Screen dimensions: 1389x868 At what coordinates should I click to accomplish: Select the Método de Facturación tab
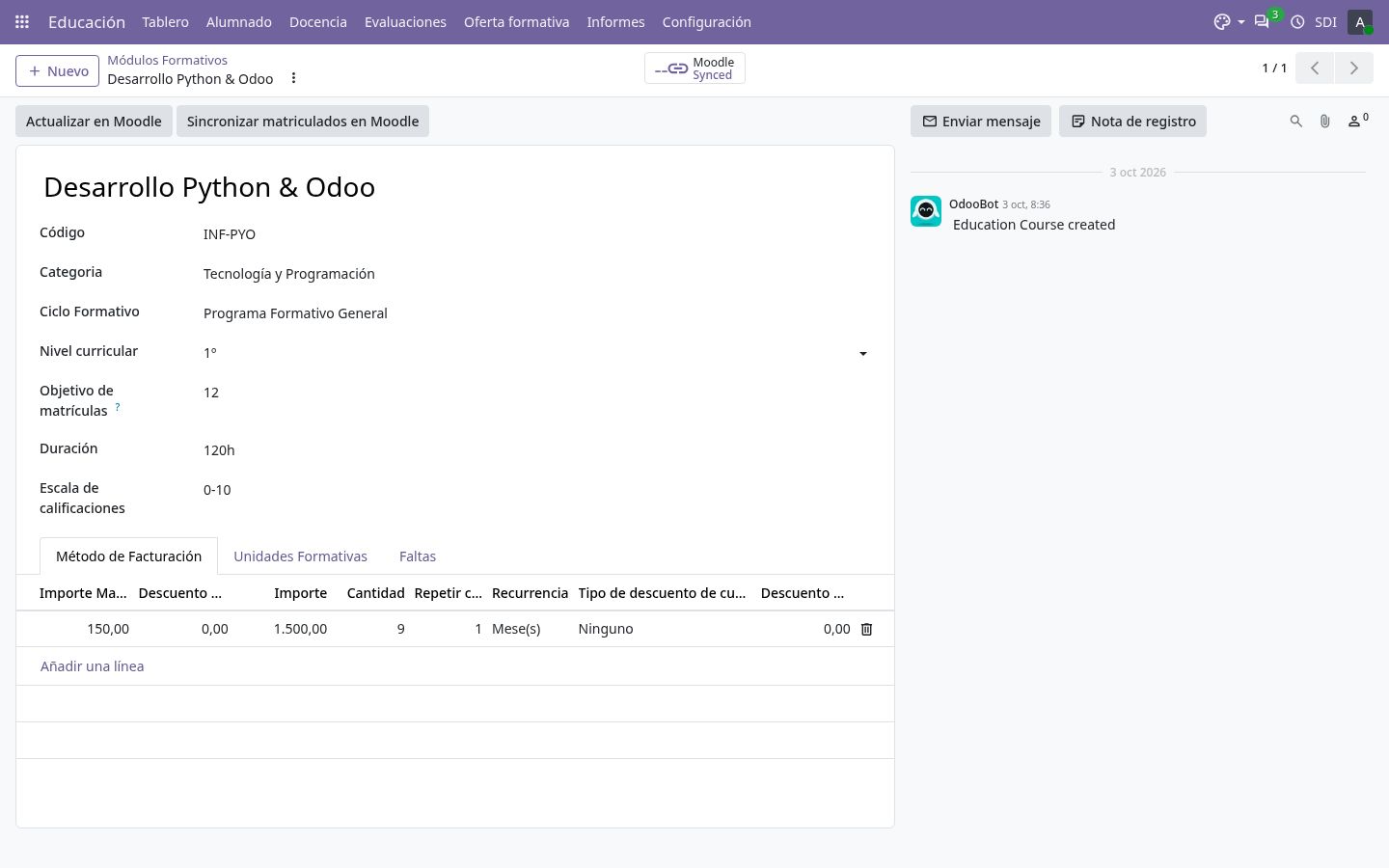(128, 556)
